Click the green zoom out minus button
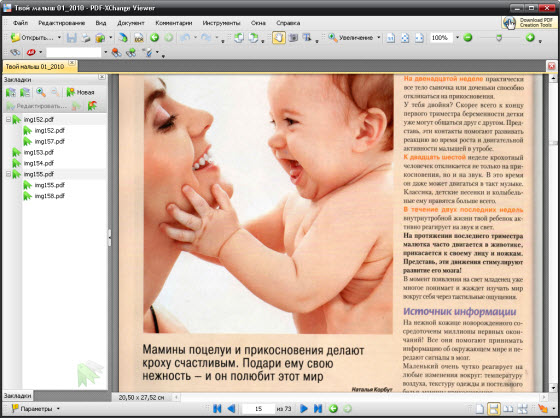Viewport: 560px width, 418px height. click(x=468, y=37)
